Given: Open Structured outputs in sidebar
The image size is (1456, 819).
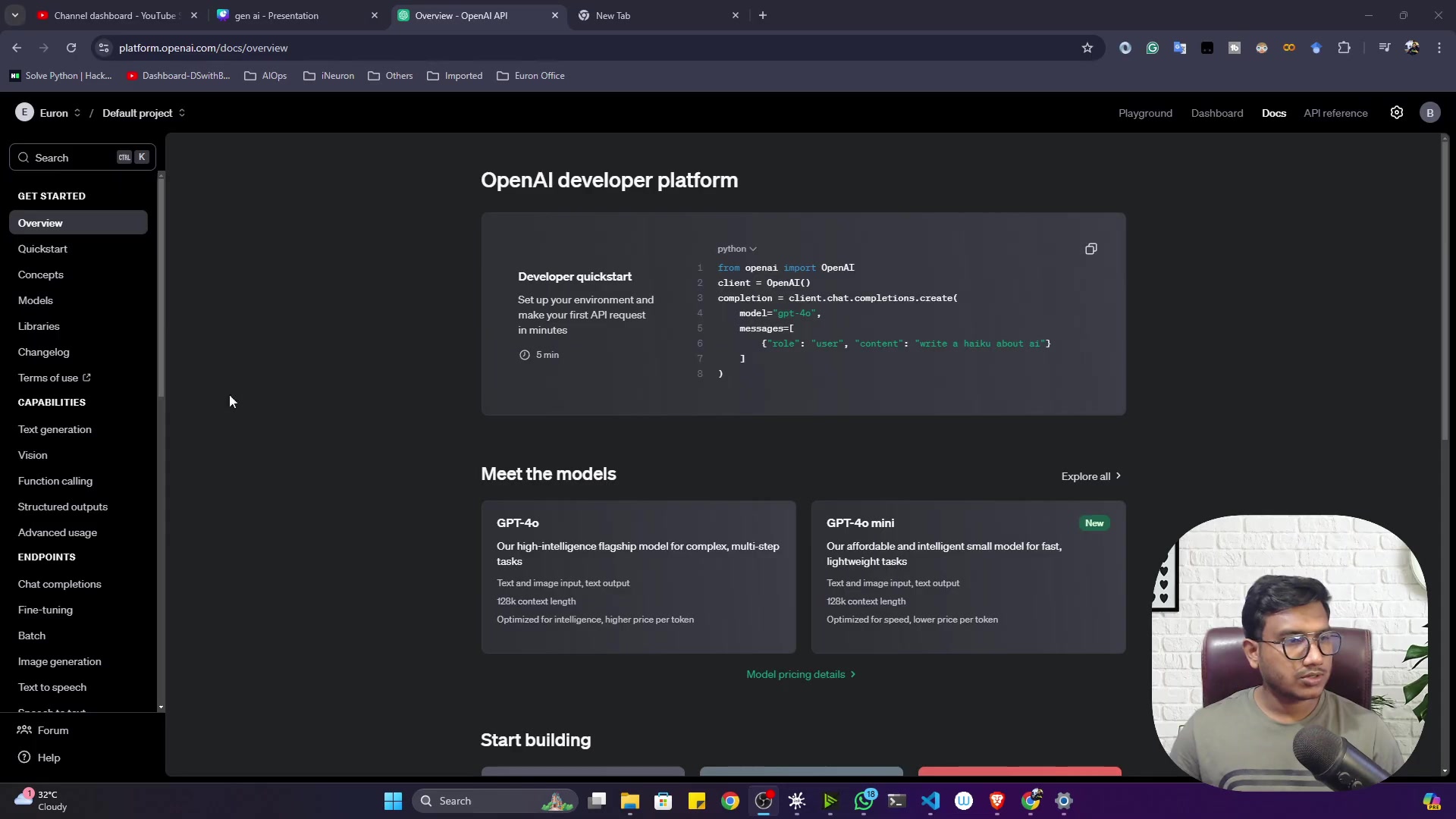Looking at the screenshot, I should click(x=63, y=507).
